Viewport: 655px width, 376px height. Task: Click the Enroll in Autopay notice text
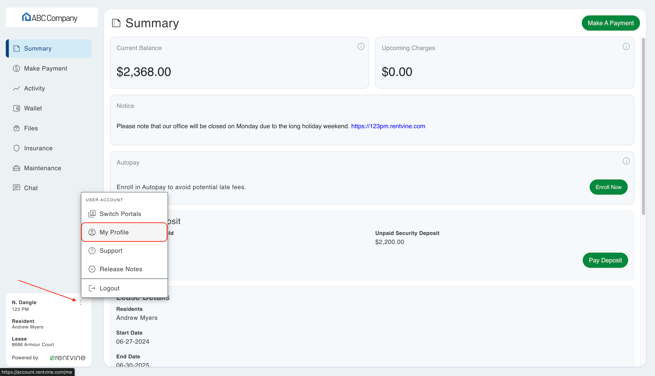181,187
